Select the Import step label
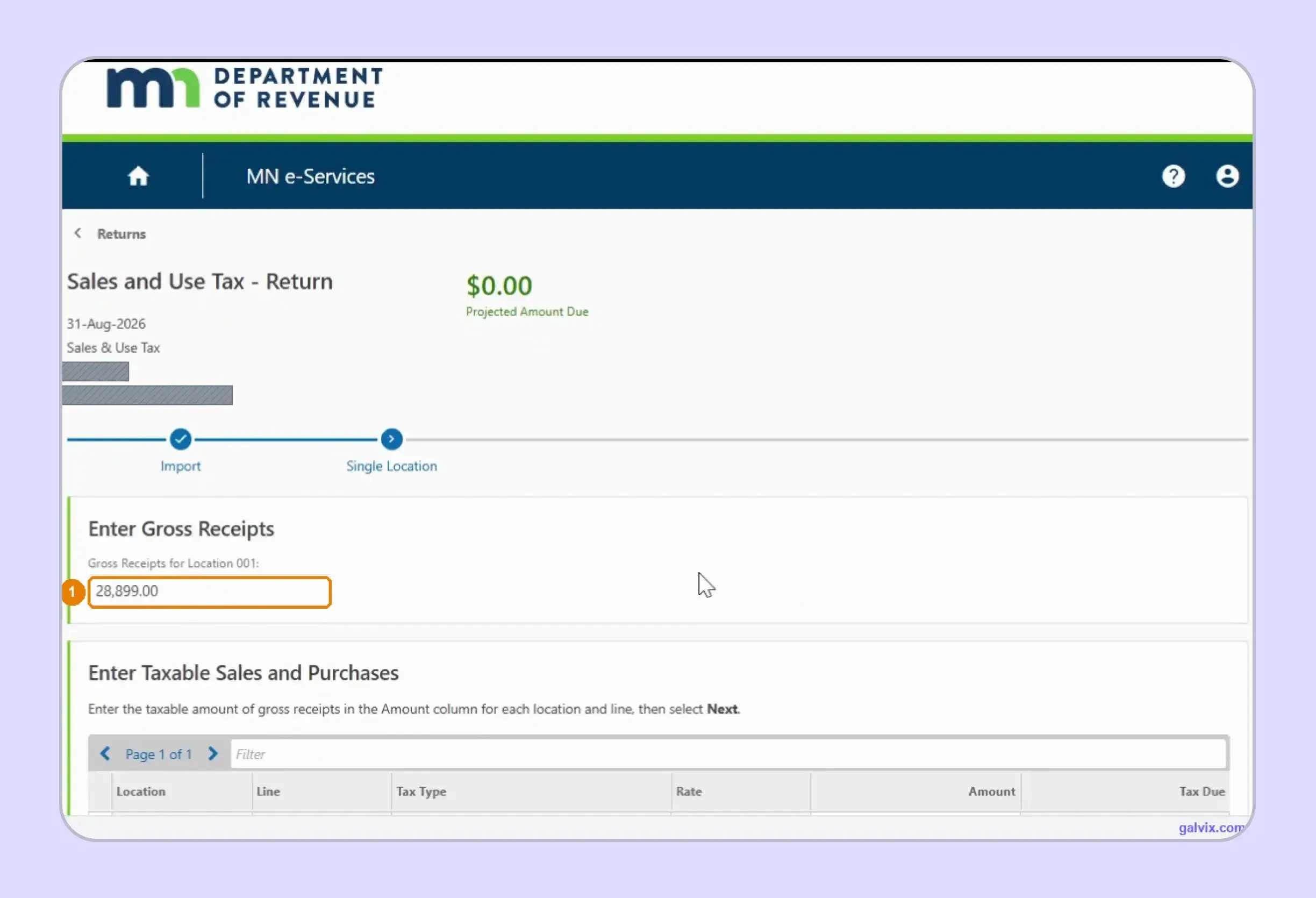The height and width of the screenshot is (898, 1316). coord(181,466)
